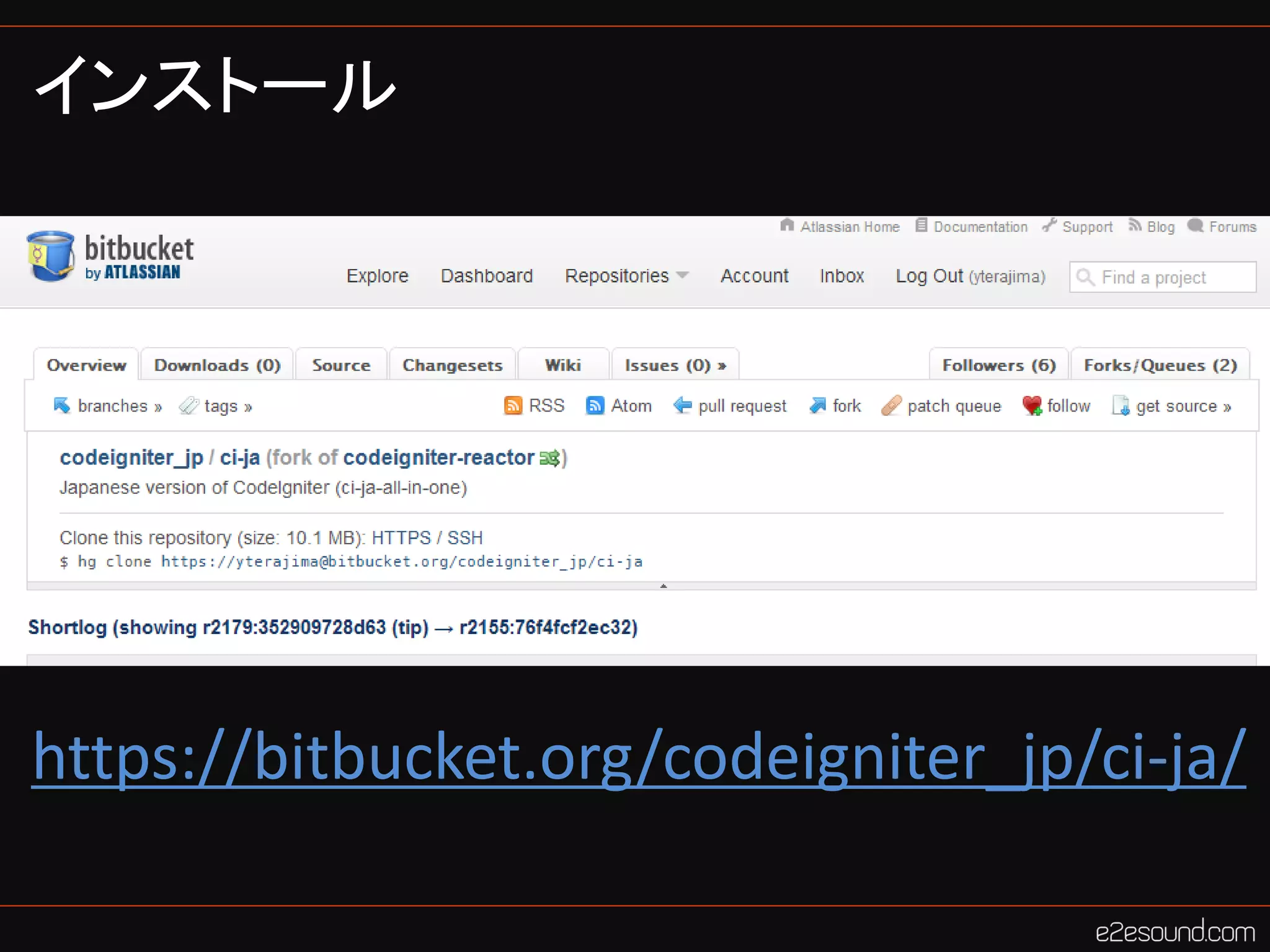Screen dimensions: 1270x952
Task: Click the Blog feed icon
Action: point(1135,226)
